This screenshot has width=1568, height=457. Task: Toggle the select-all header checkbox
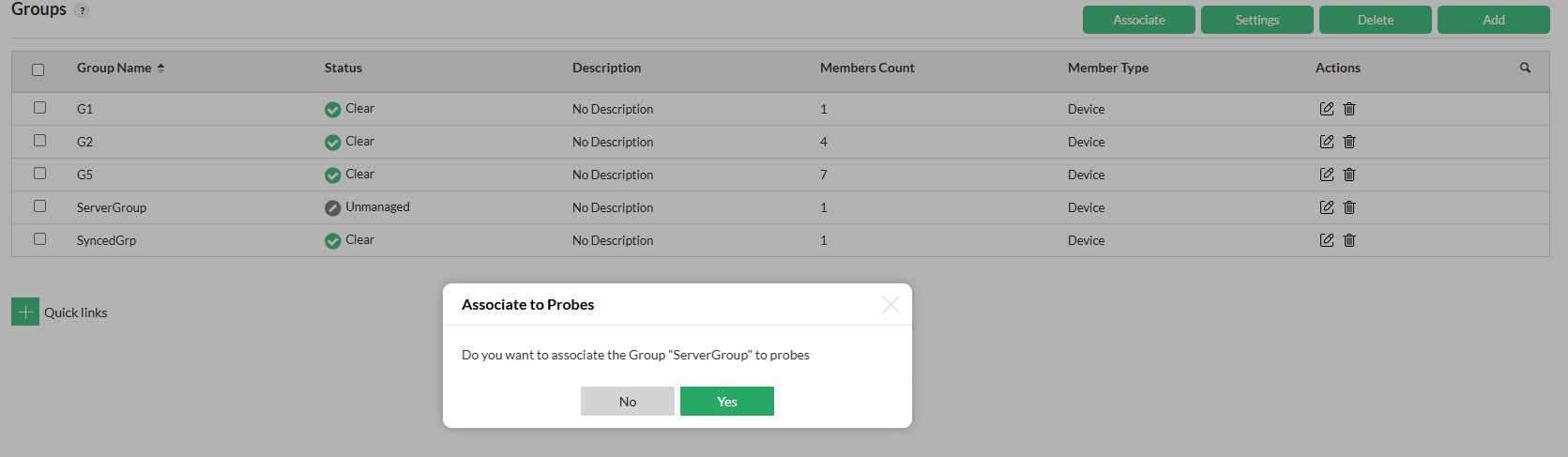pos(38,69)
